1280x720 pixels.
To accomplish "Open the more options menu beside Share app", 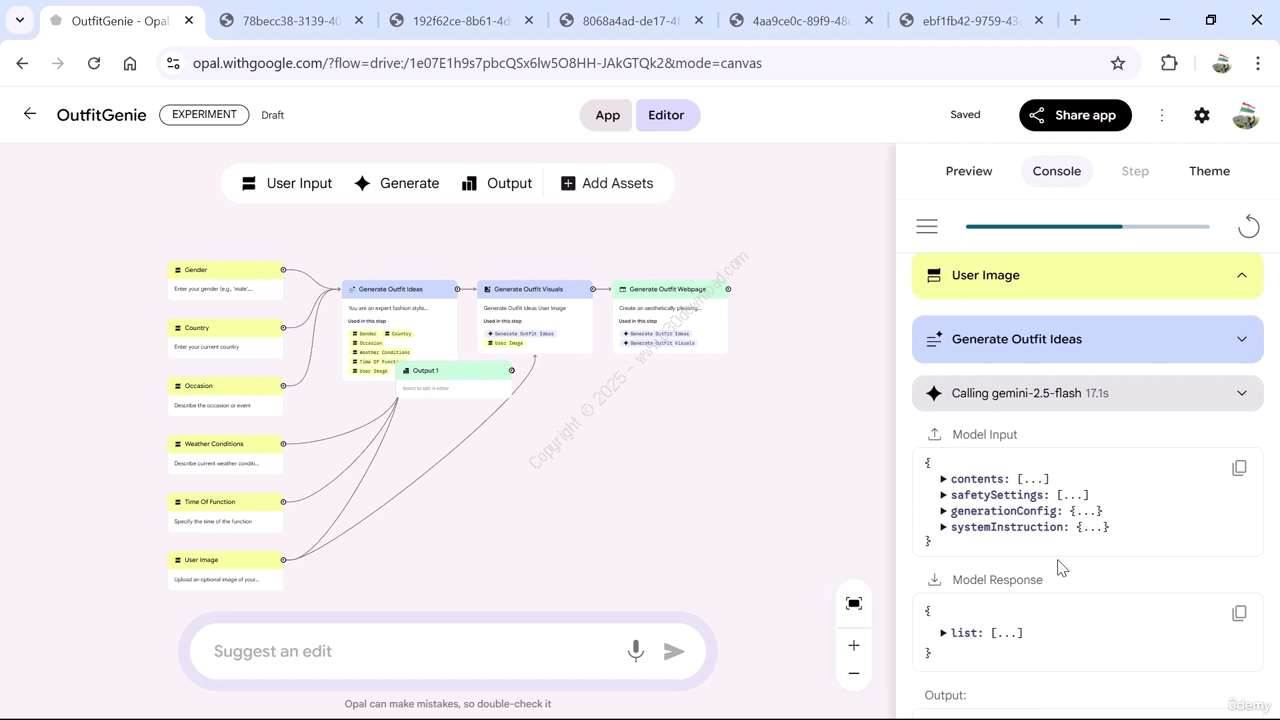I will (x=1162, y=115).
